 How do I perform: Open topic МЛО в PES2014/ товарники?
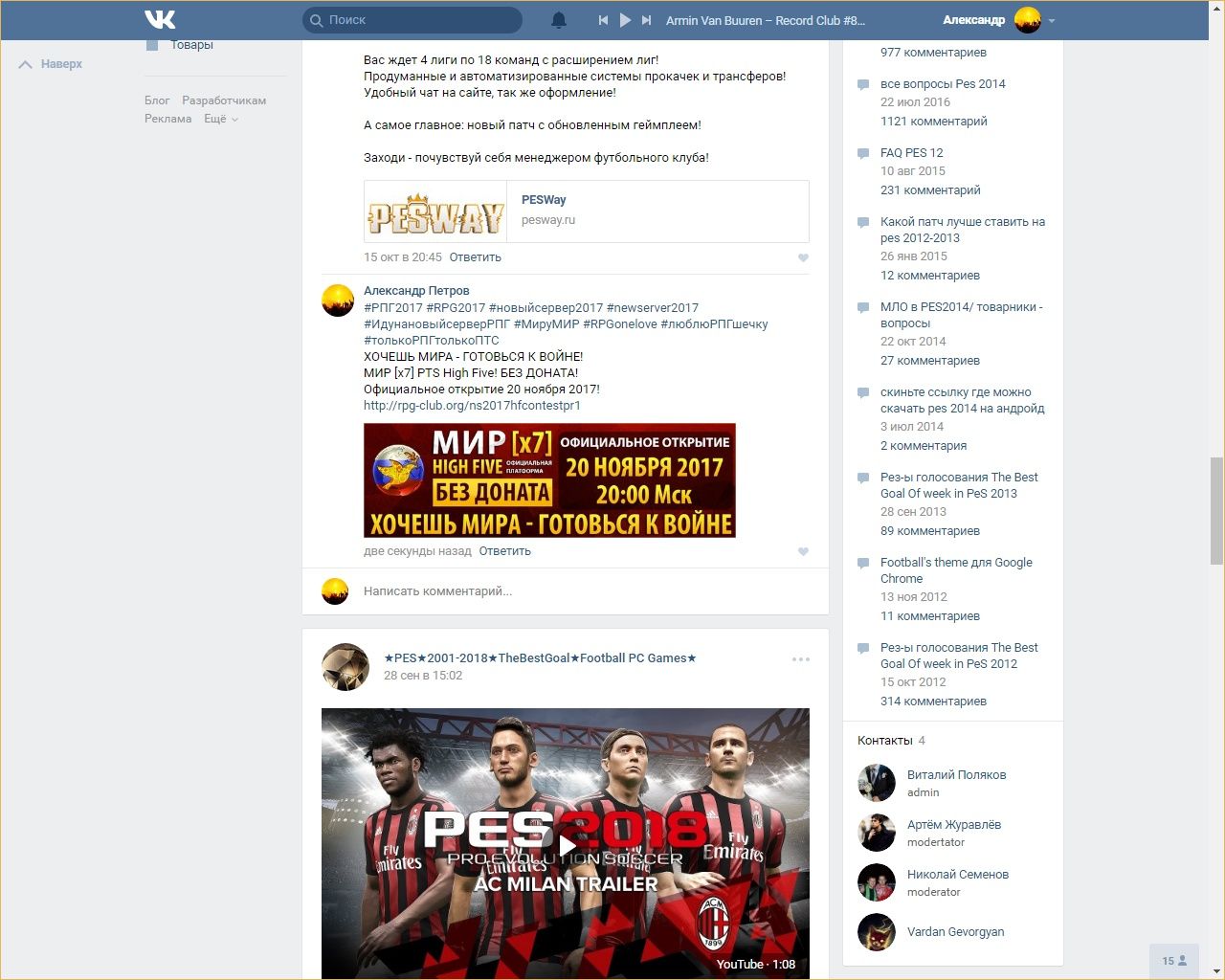[x=962, y=315]
